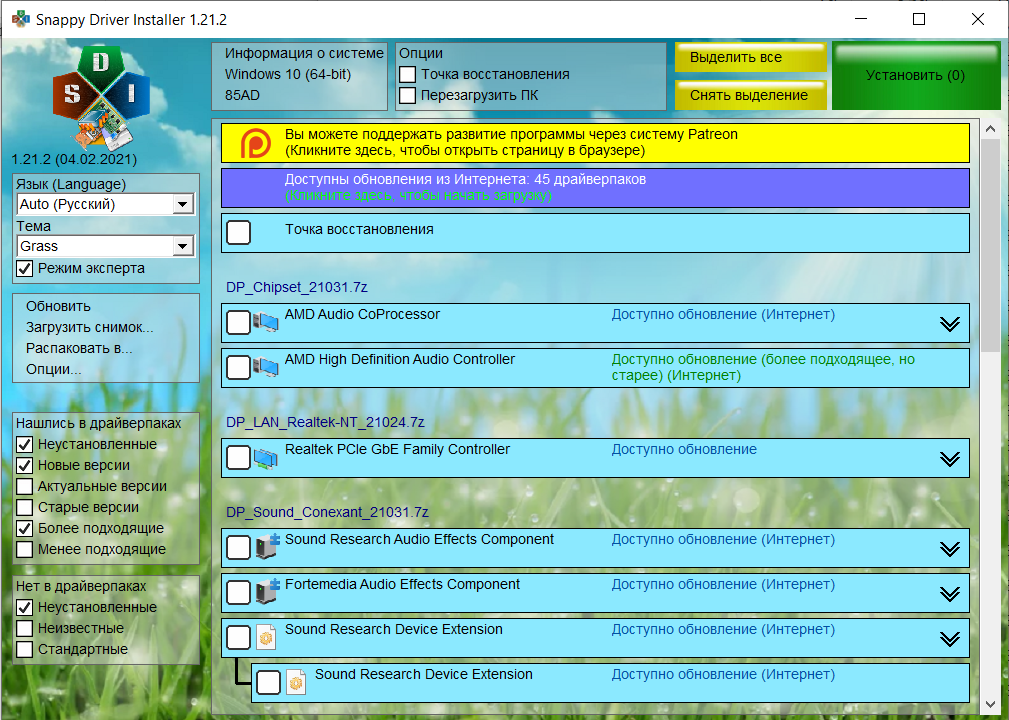1009x720 pixels.
Task: Click the Fortemedia Audio Effects Component icon
Action: 267,591
